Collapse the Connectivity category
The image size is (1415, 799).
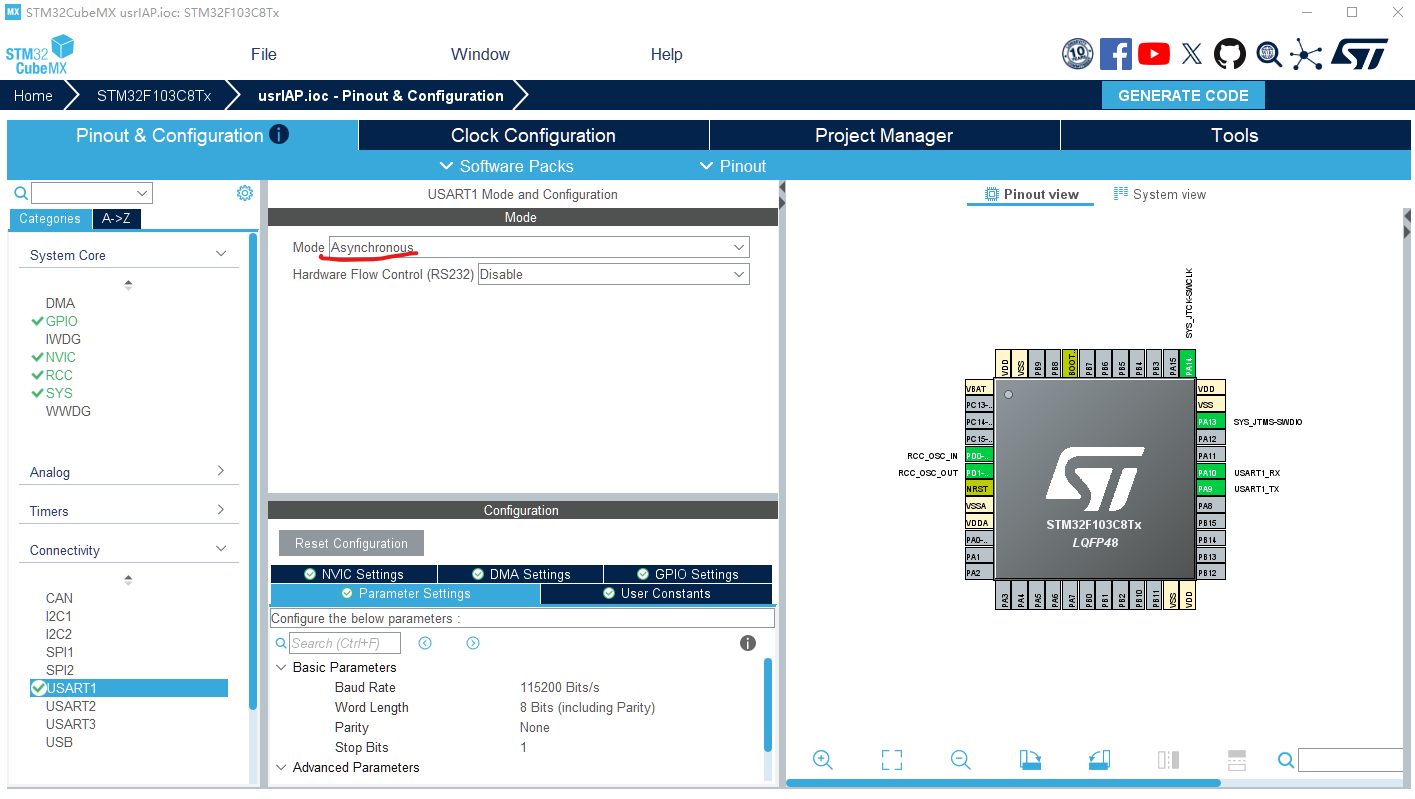point(221,549)
